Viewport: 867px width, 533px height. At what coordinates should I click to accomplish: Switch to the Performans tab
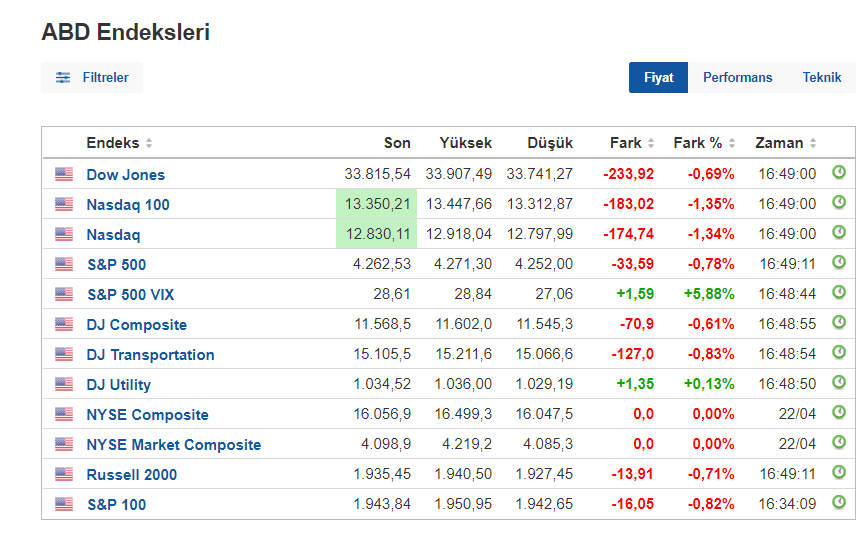(x=737, y=77)
